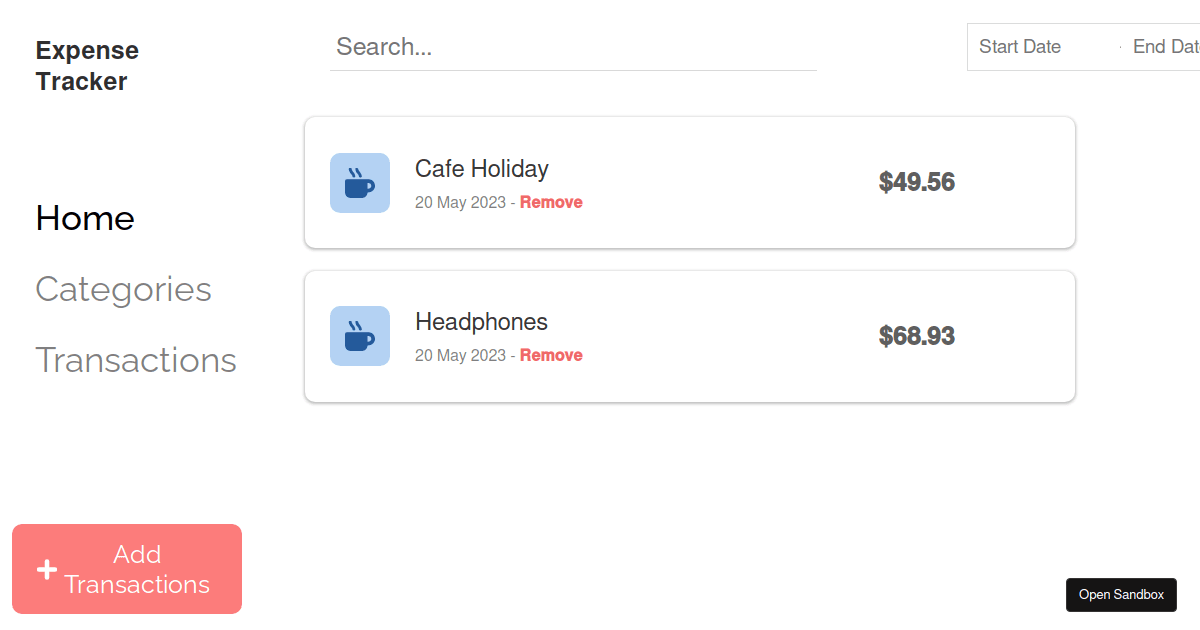This screenshot has width=1200, height=630.
Task: Remove the Cafe Holiday expense
Action: pos(551,201)
